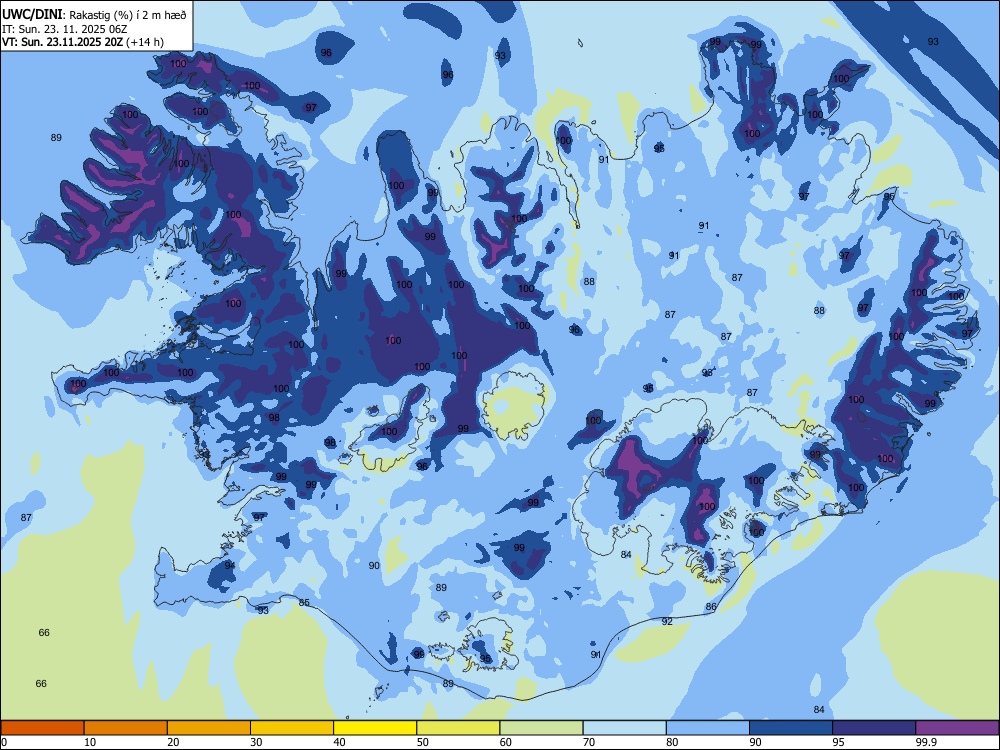Click the 30–40 golden legend swatch

(292, 728)
